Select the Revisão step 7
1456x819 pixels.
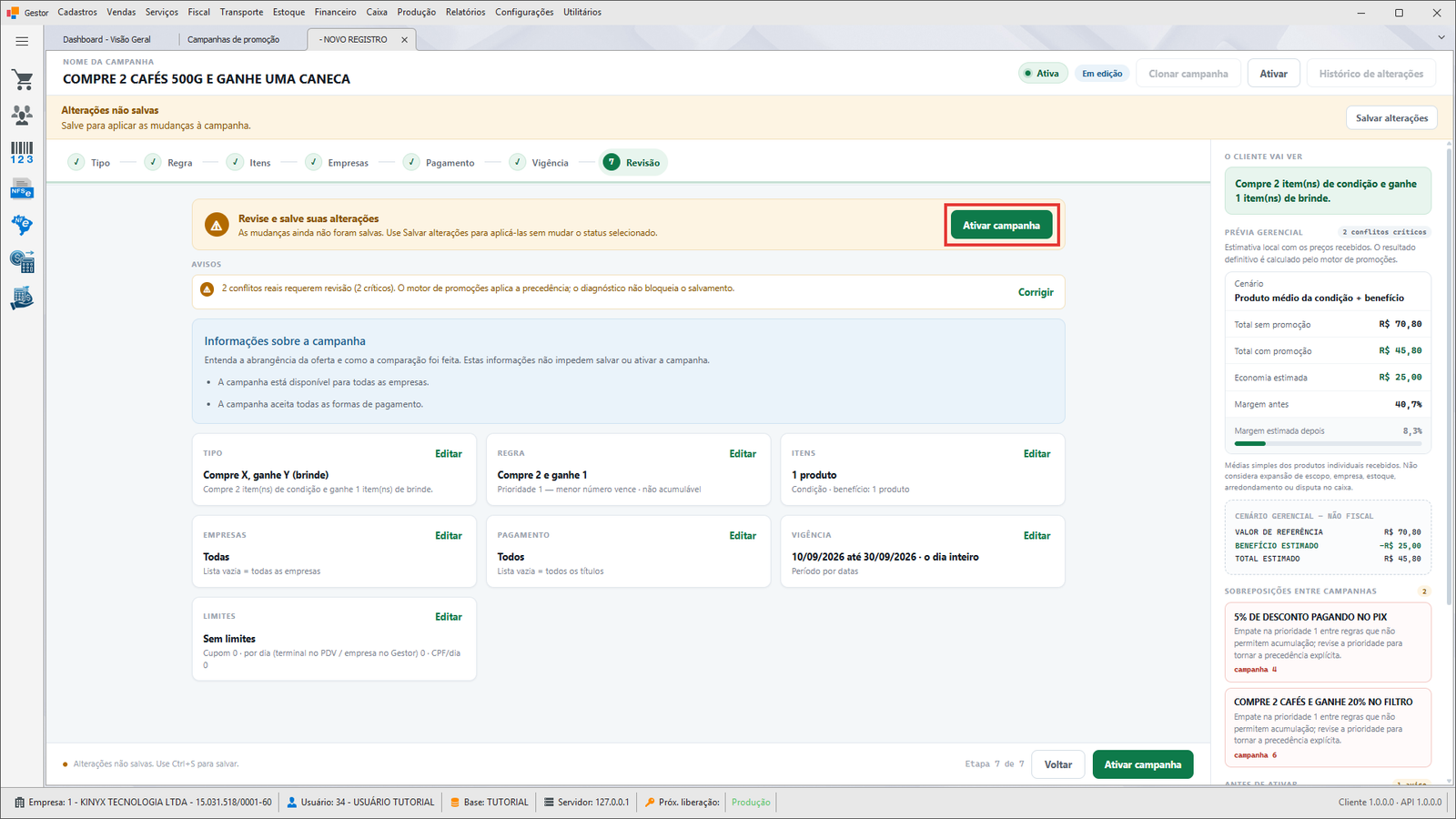[x=632, y=163]
